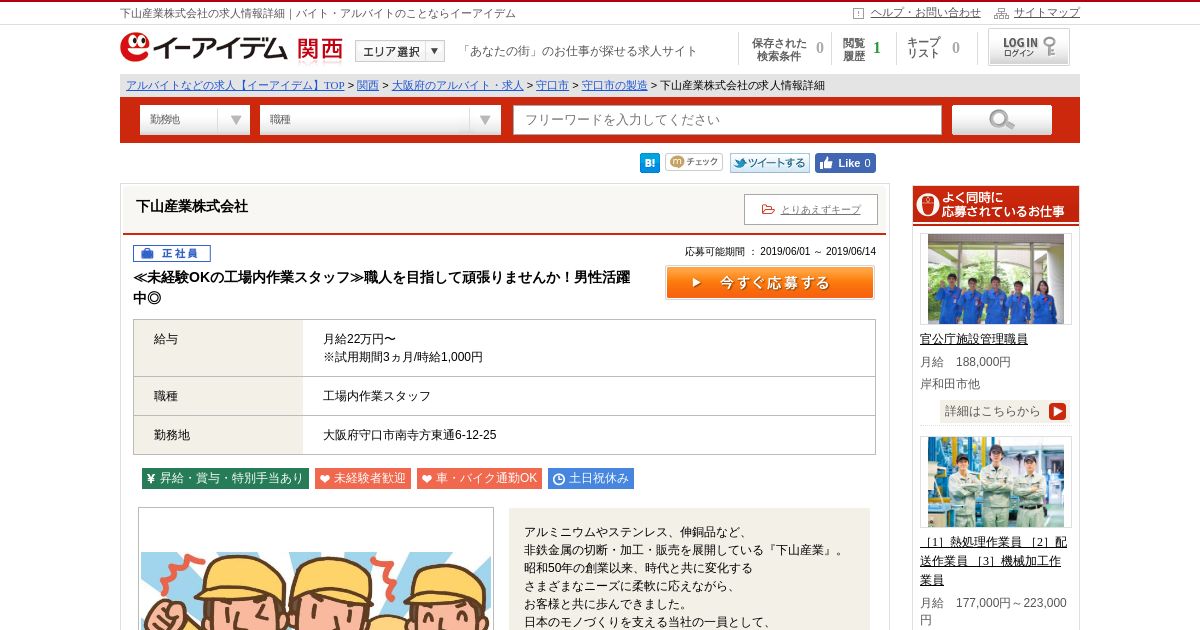Screen dimensions: 1200x630
Task: Click the ツイートする Twitter button
Action: [770, 163]
